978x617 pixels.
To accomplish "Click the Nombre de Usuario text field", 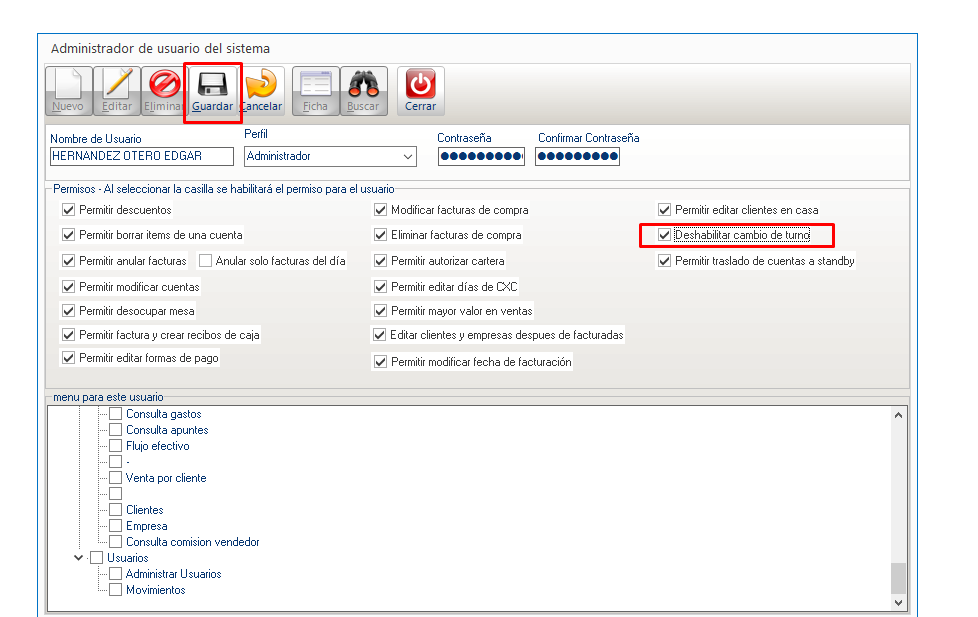I will tap(141, 157).
